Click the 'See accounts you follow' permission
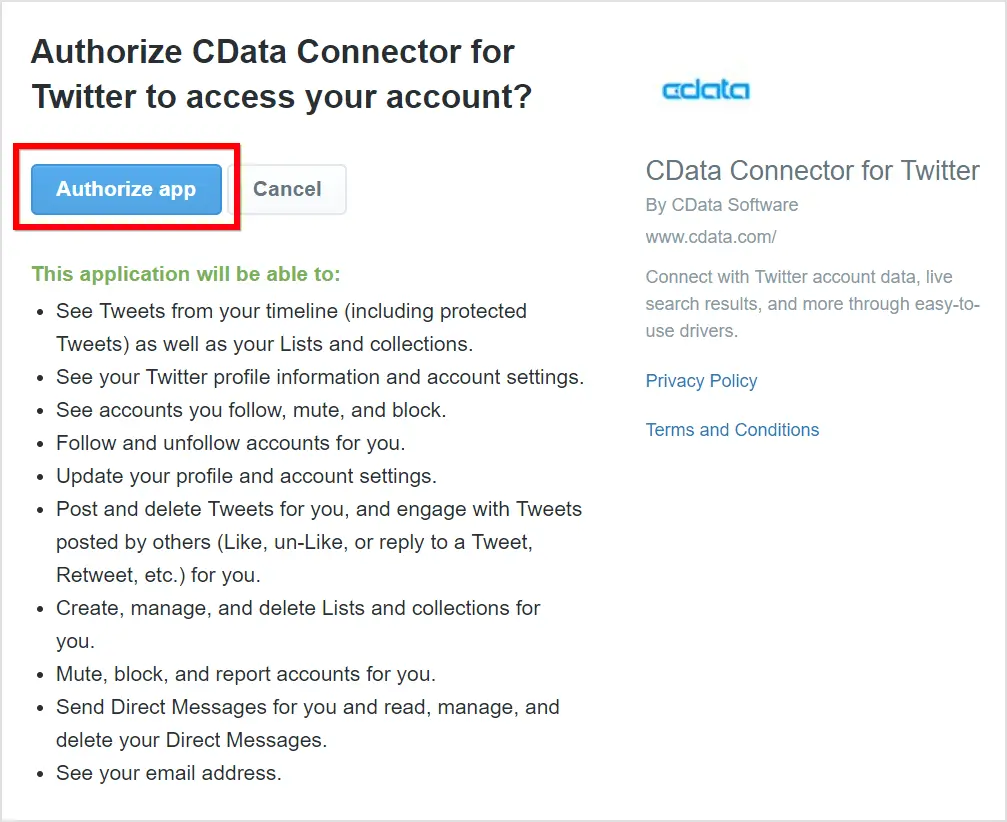 click(251, 410)
